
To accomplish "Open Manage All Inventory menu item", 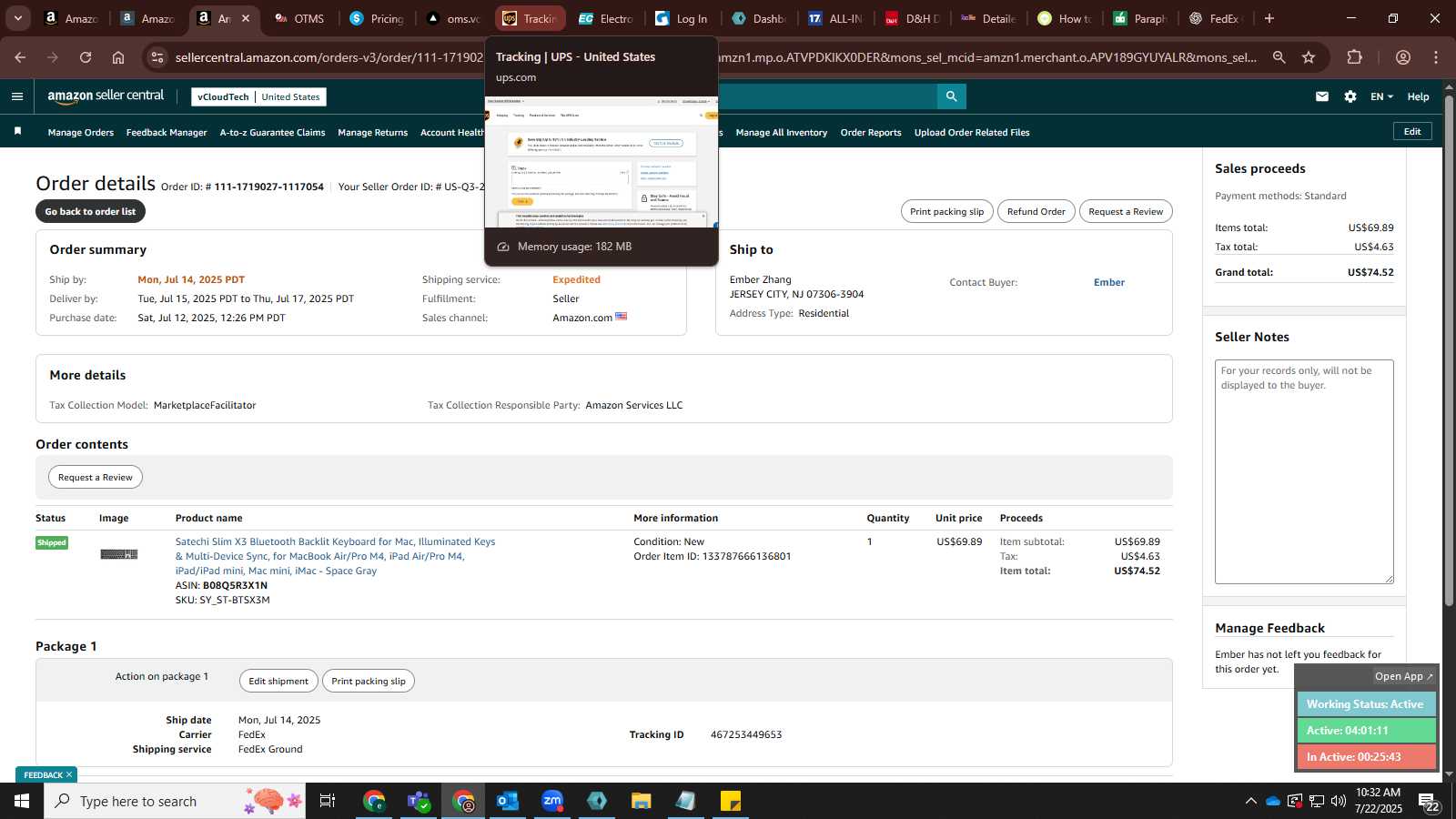I will (782, 133).
